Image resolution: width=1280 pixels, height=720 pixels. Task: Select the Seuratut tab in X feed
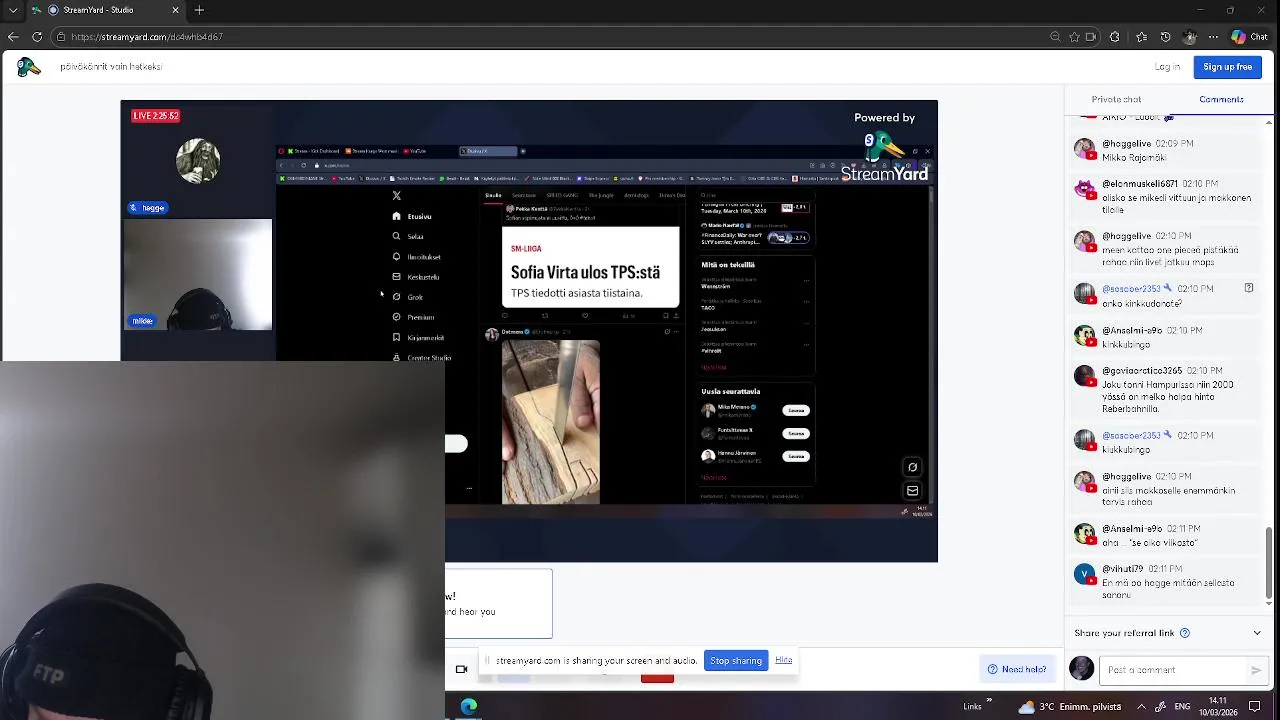point(524,195)
